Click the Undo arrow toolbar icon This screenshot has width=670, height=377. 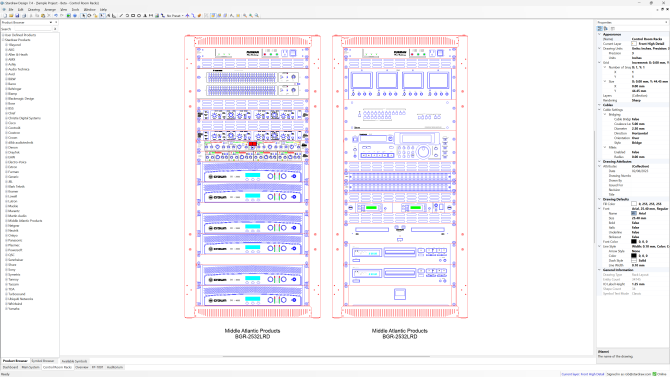[56, 15]
